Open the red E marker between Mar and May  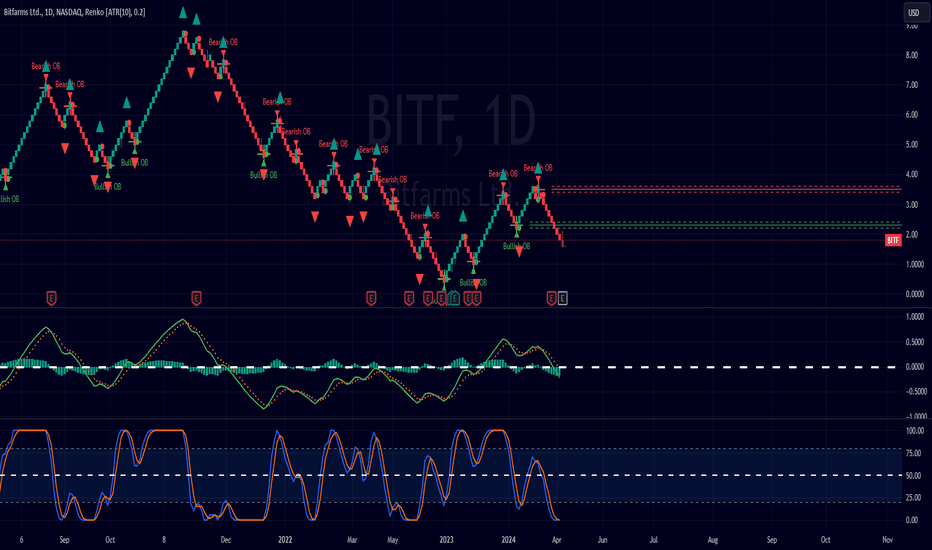371,298
